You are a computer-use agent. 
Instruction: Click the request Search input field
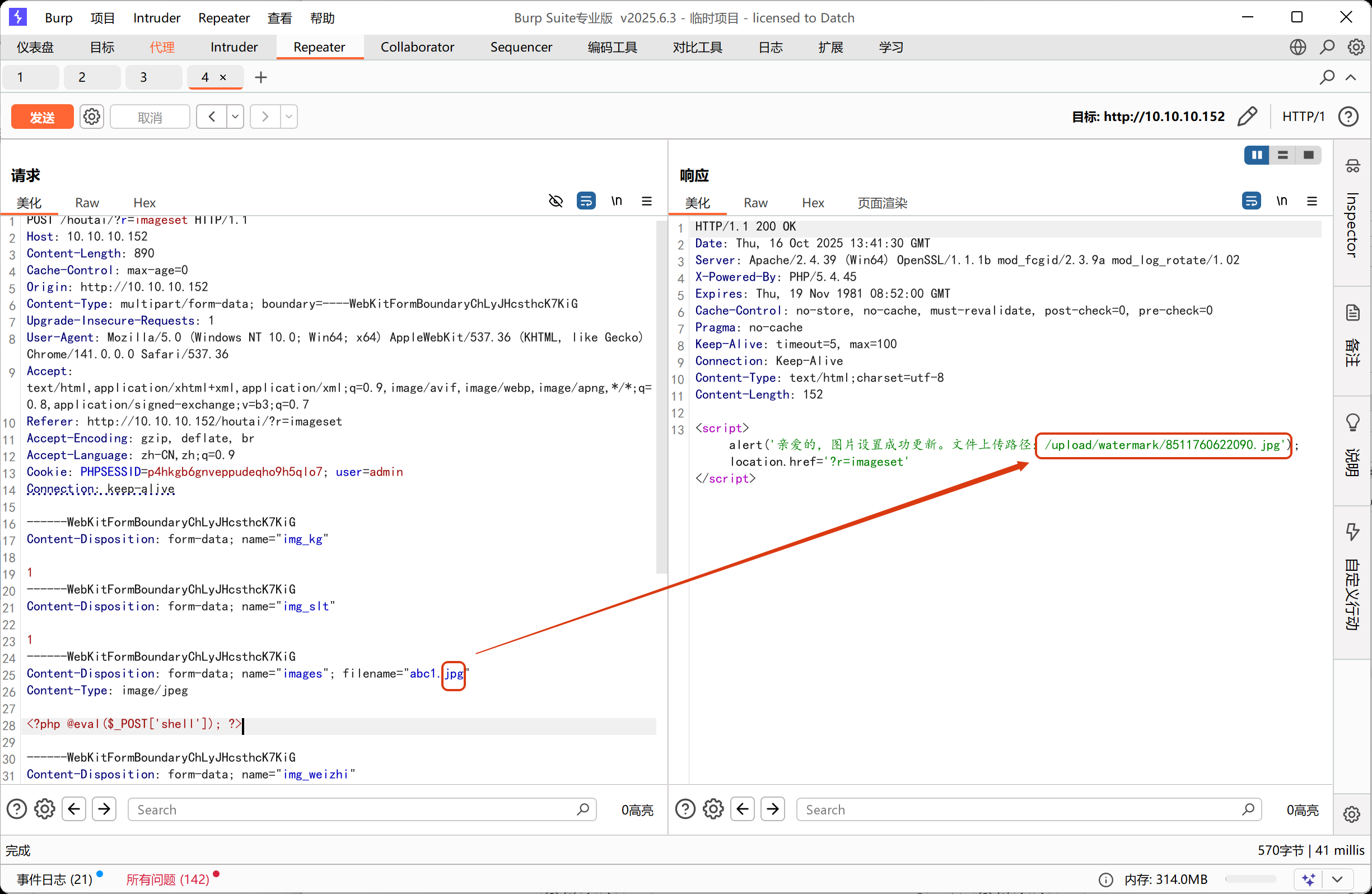tap(362, 809)
